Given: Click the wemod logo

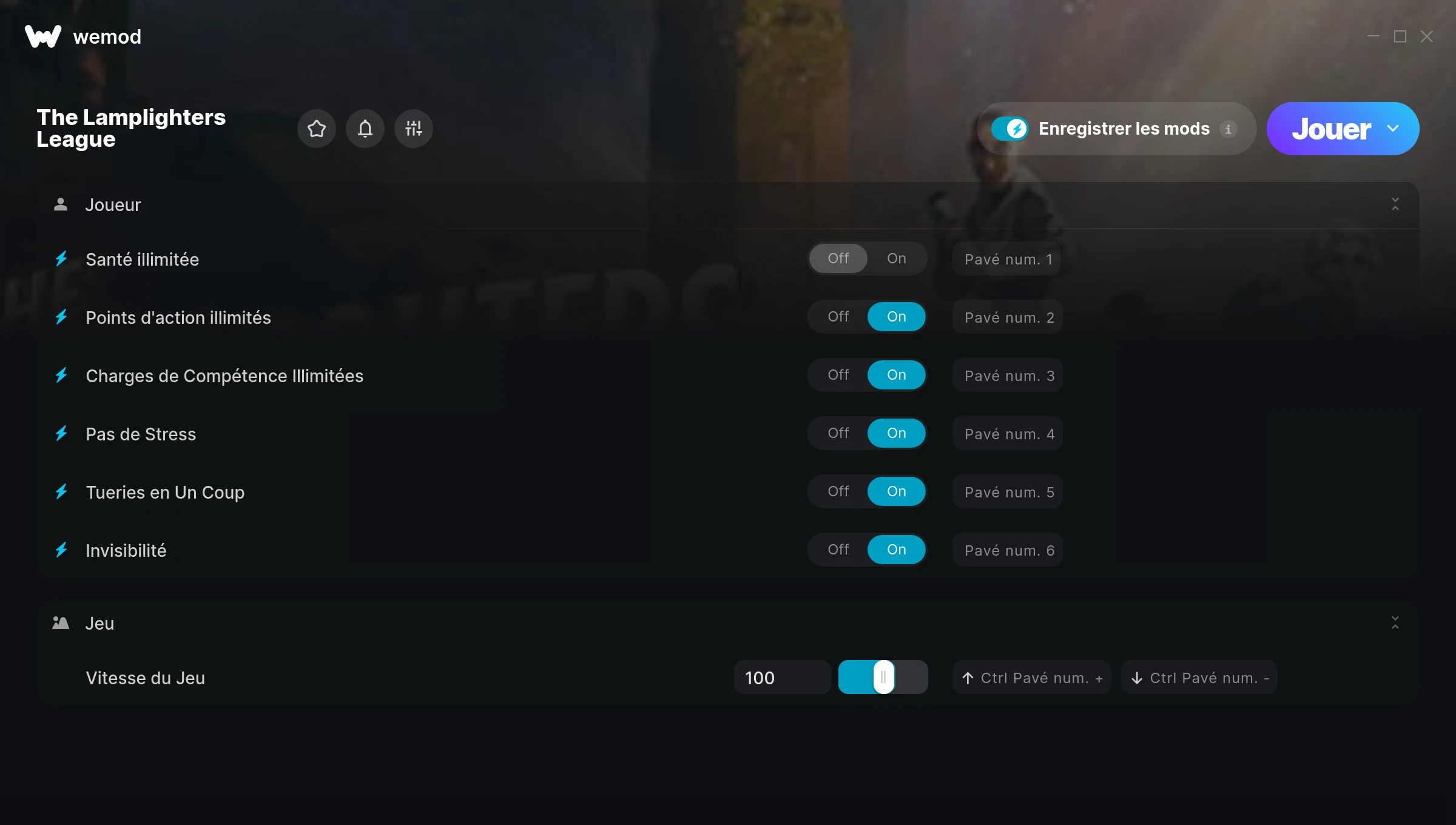Looking at the screenshot, I should [43, 36].
